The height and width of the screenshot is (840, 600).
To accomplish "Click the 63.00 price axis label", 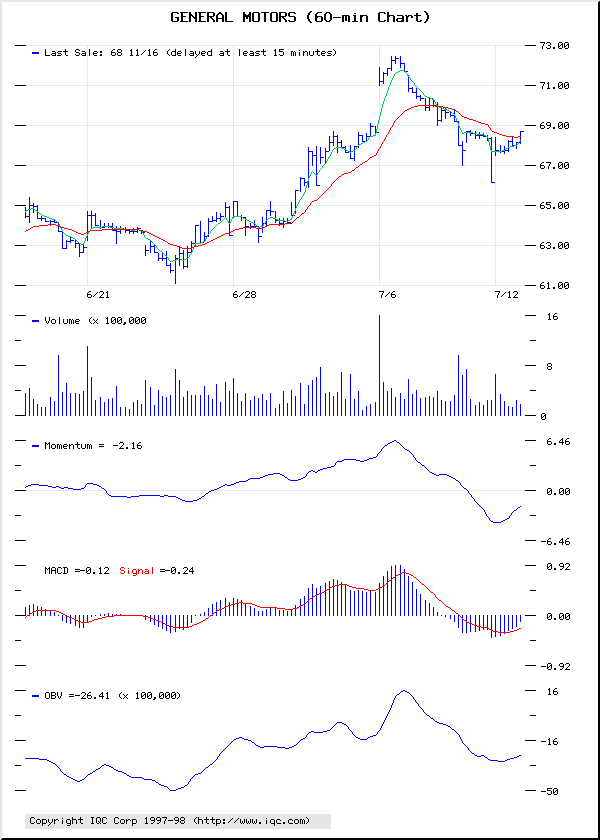I will (554, 246).
